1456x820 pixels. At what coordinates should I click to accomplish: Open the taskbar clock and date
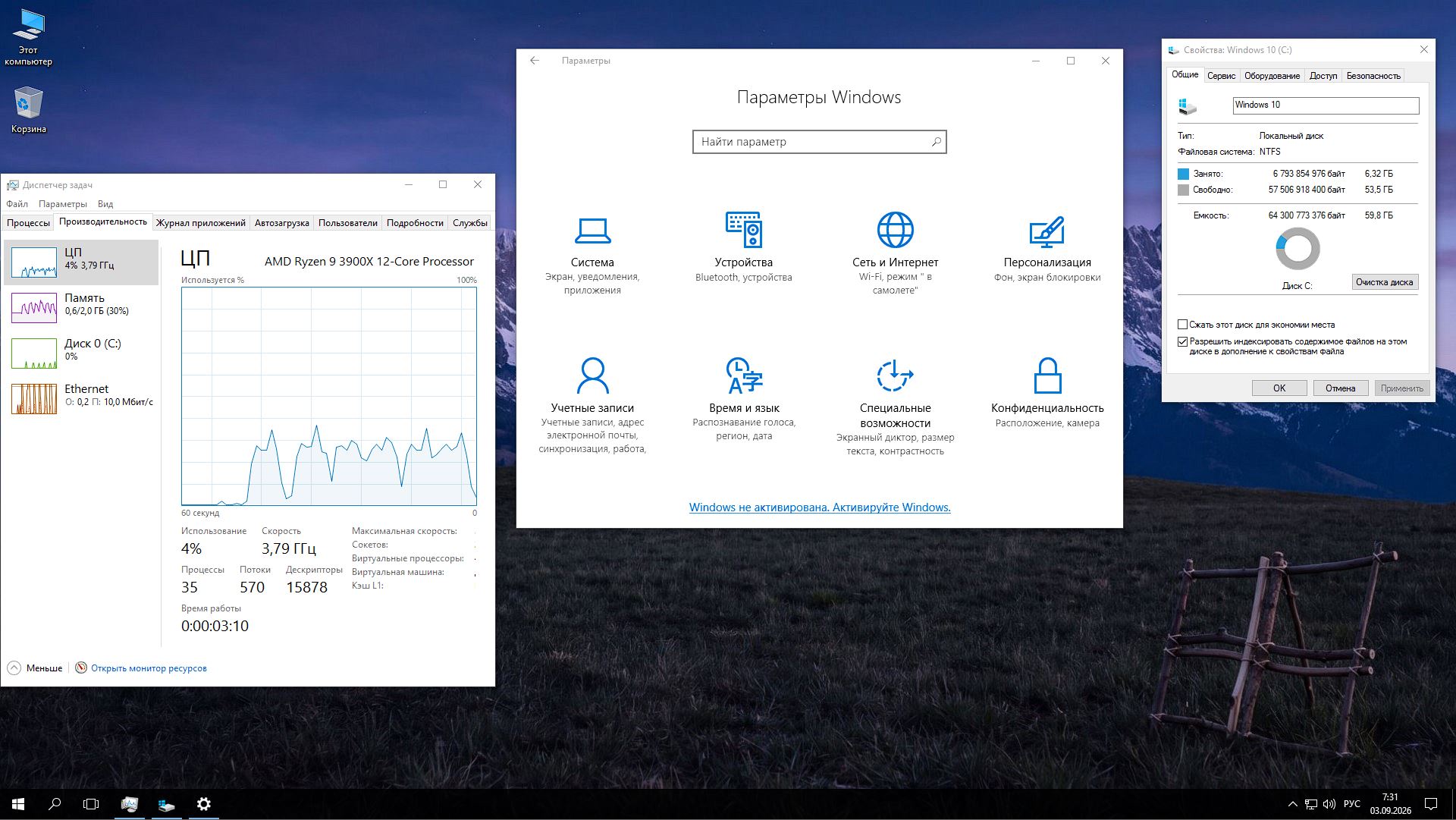[1390, 804]
